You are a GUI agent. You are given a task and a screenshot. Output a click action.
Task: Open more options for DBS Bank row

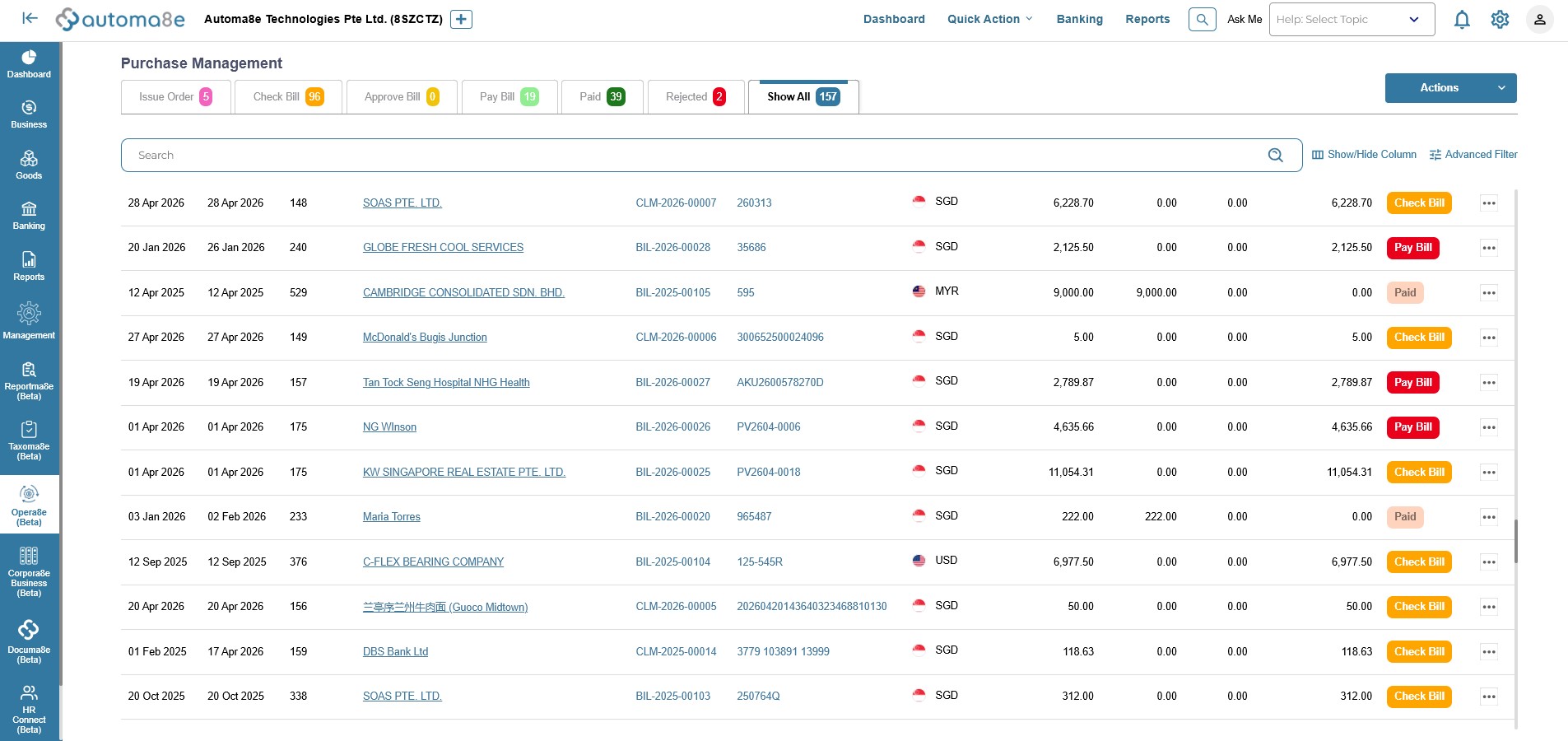point(1488,652)
